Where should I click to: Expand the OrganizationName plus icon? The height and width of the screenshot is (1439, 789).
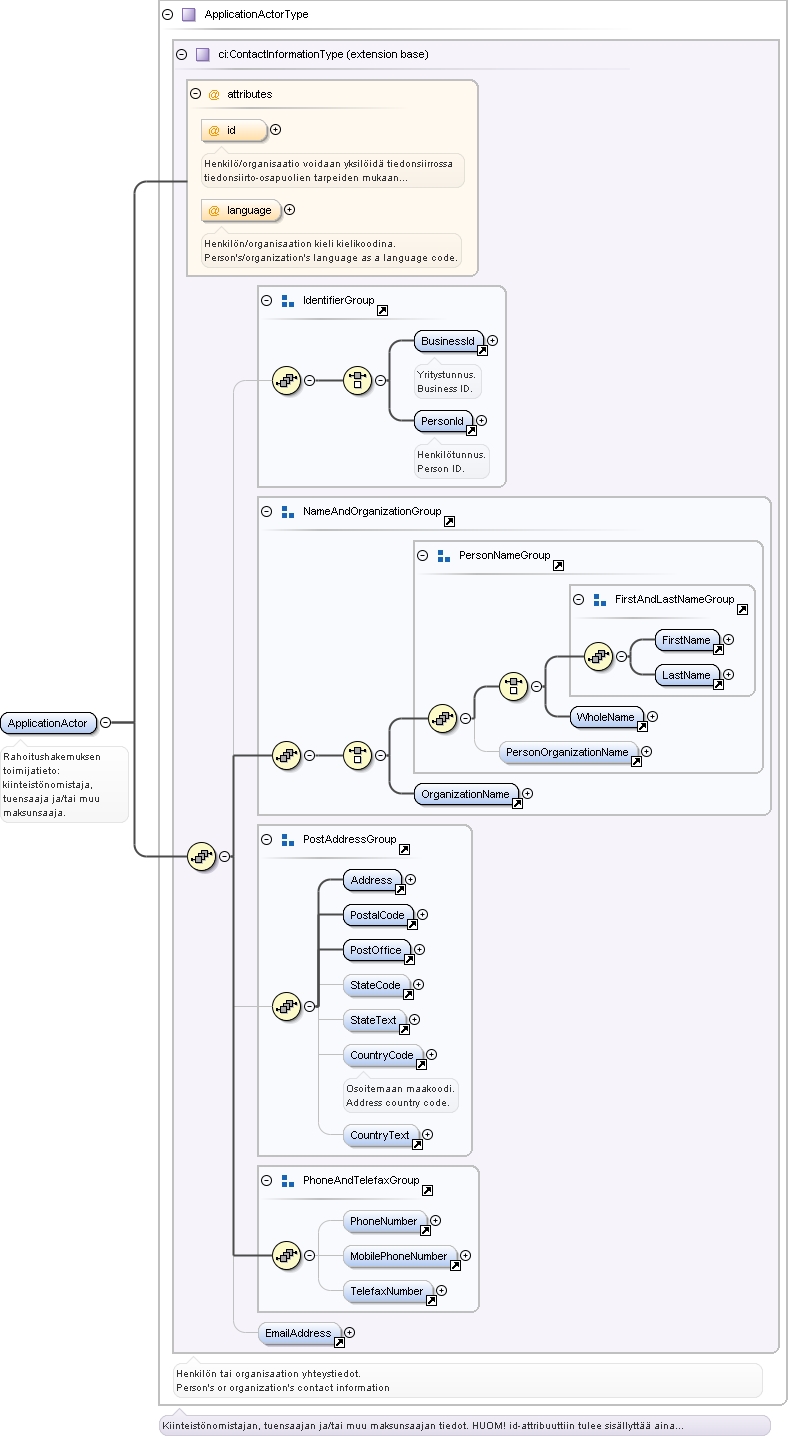click(528, 794)
